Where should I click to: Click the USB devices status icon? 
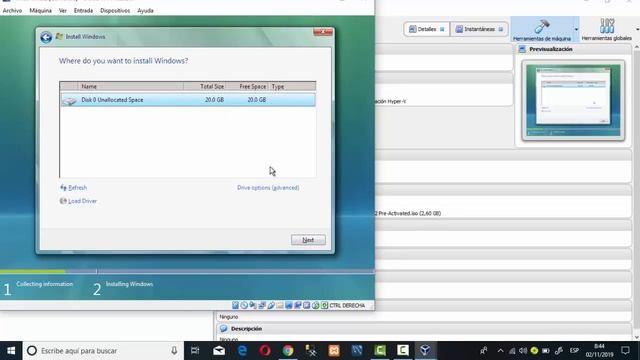271,305
